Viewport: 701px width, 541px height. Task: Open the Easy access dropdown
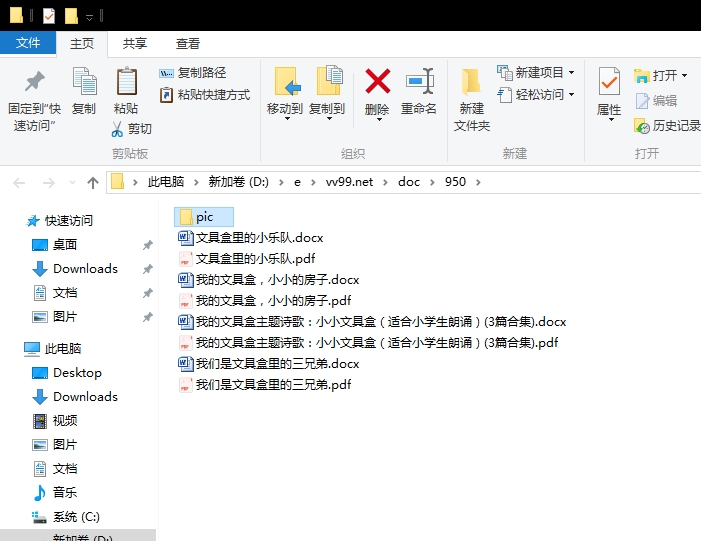point(536,95)
